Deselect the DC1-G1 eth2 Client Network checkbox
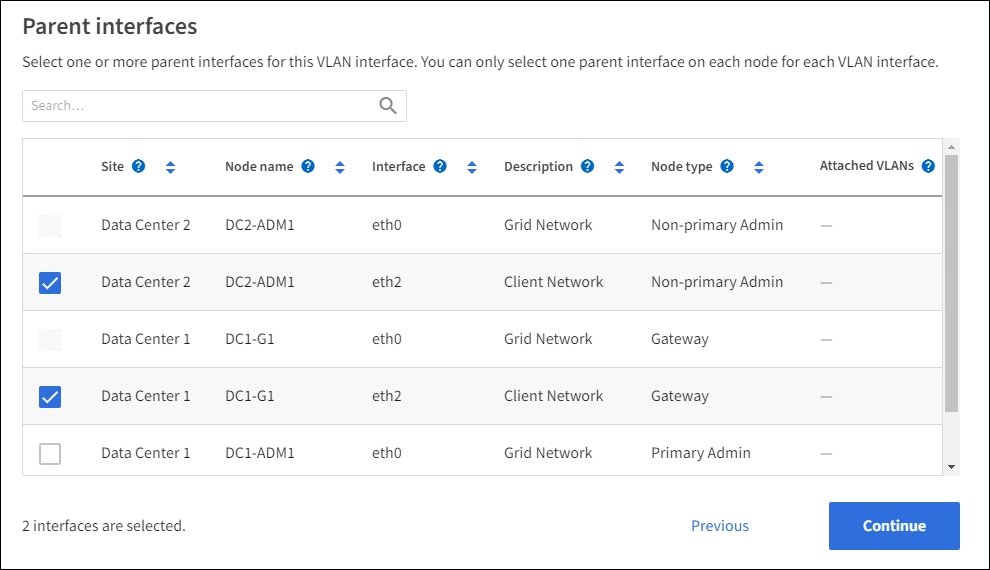 pos(49,397)
